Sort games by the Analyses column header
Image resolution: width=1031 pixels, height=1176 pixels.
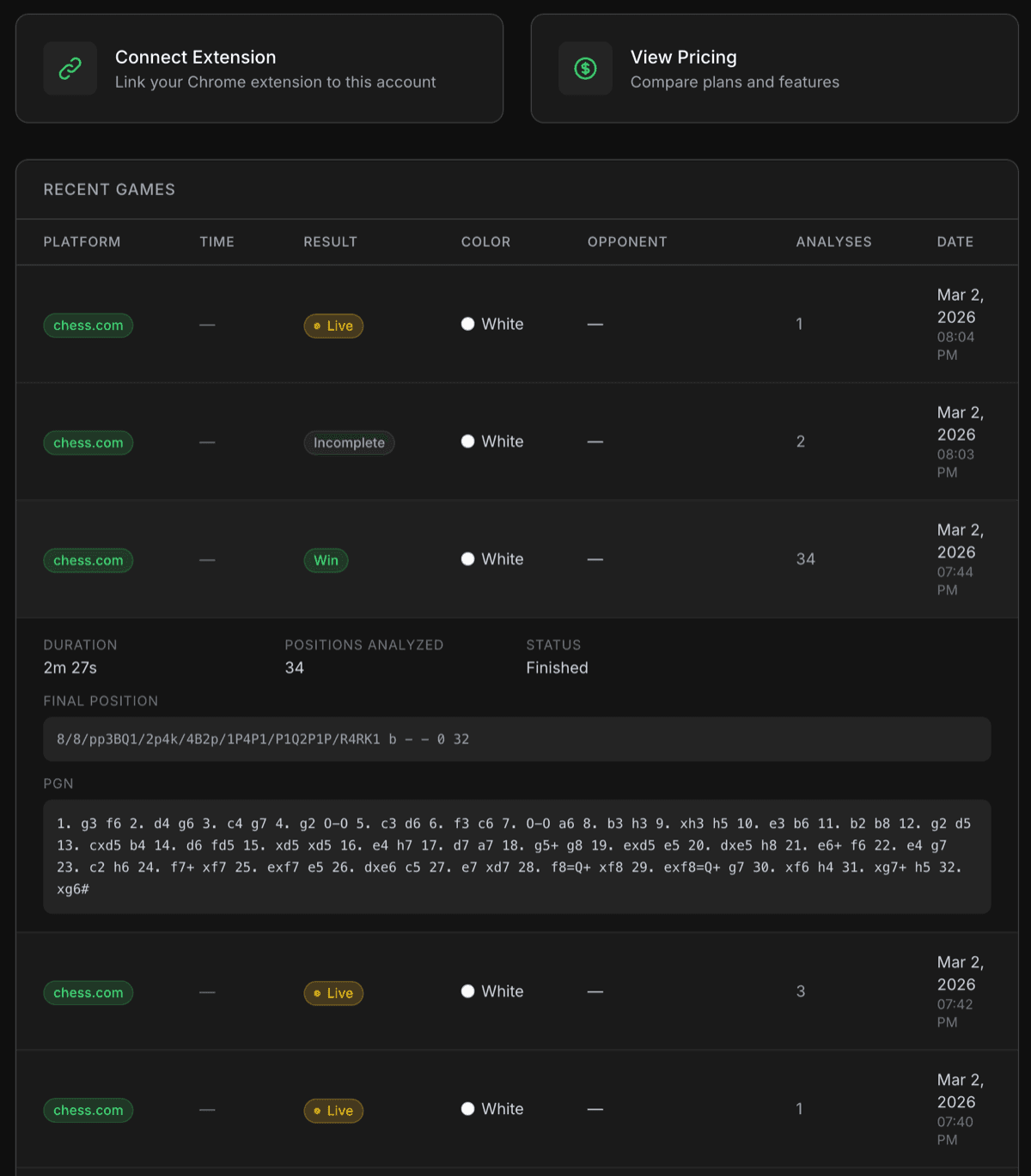[833, 241]
